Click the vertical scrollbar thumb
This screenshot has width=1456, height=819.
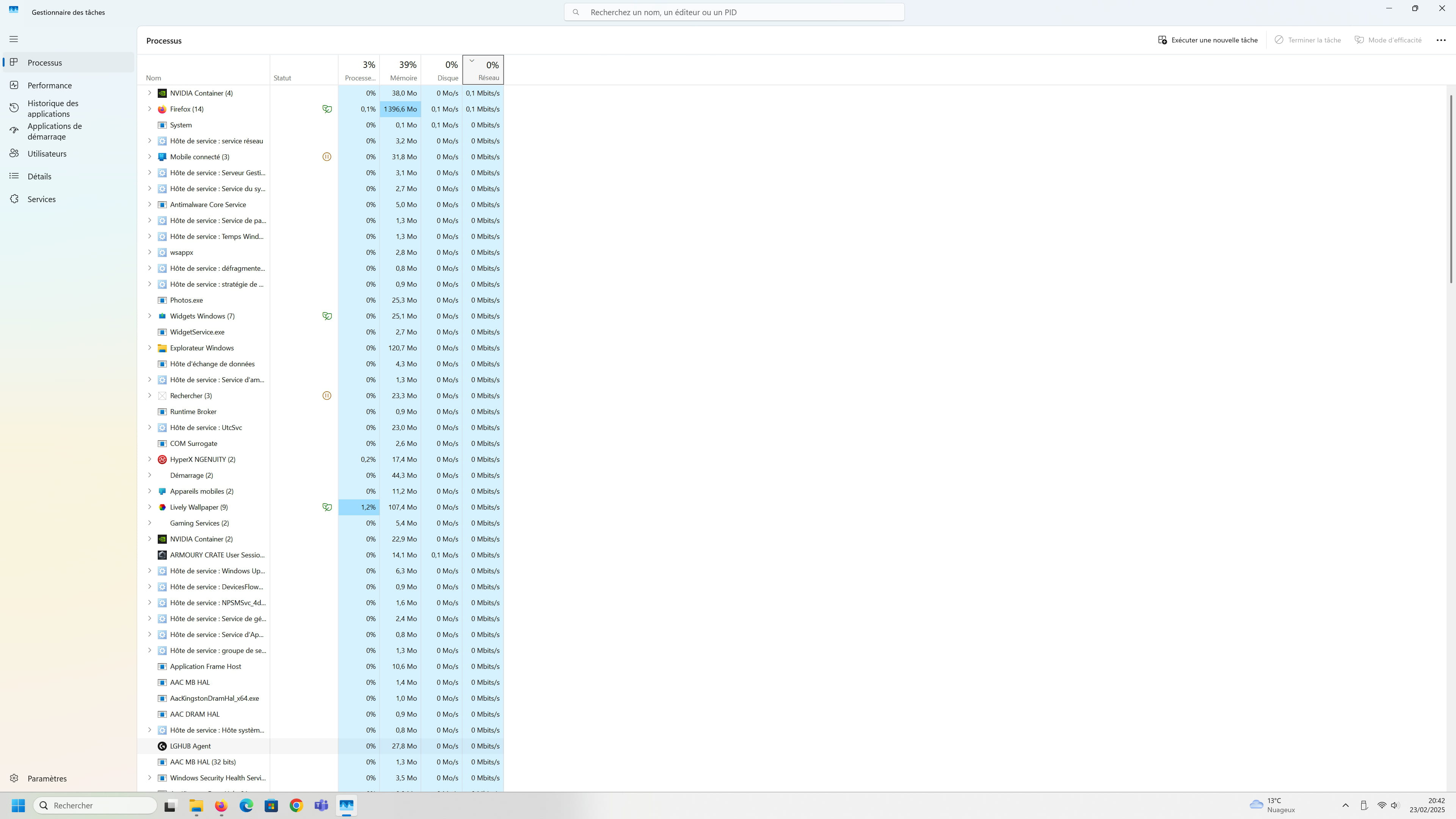tap(1450, 189)
